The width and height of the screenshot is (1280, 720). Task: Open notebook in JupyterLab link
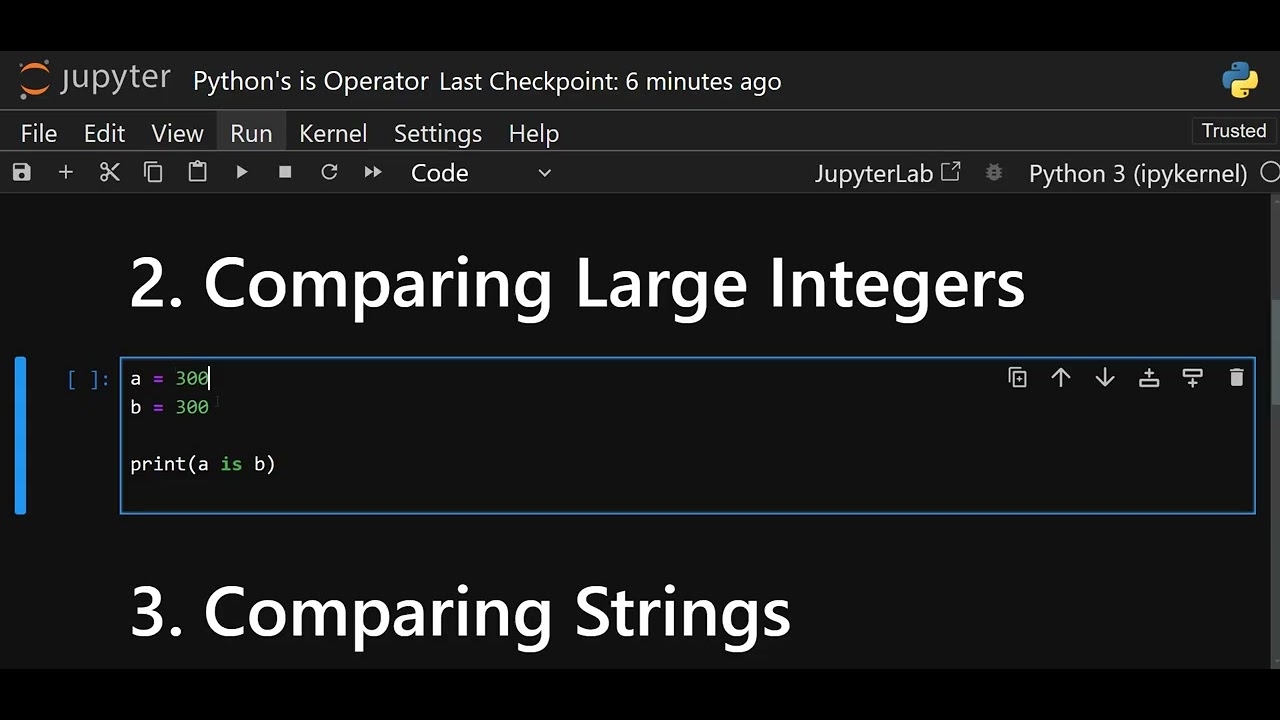tap(887, 173)
